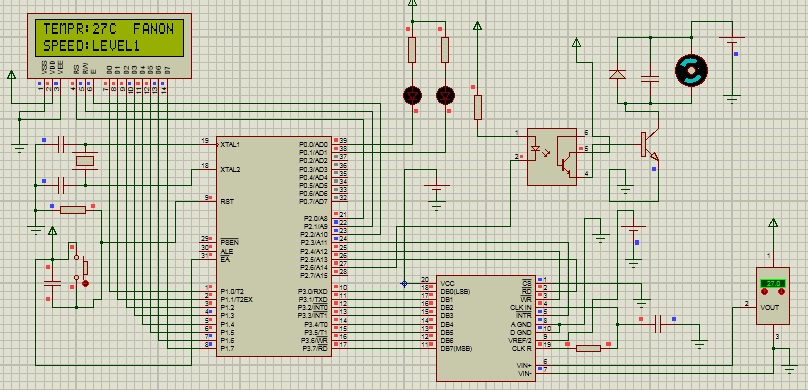Select the ADC chip with DB0(LSB) pins
Image resolution: width=808 pixels, height=390 pixels.
click(486, 328)
